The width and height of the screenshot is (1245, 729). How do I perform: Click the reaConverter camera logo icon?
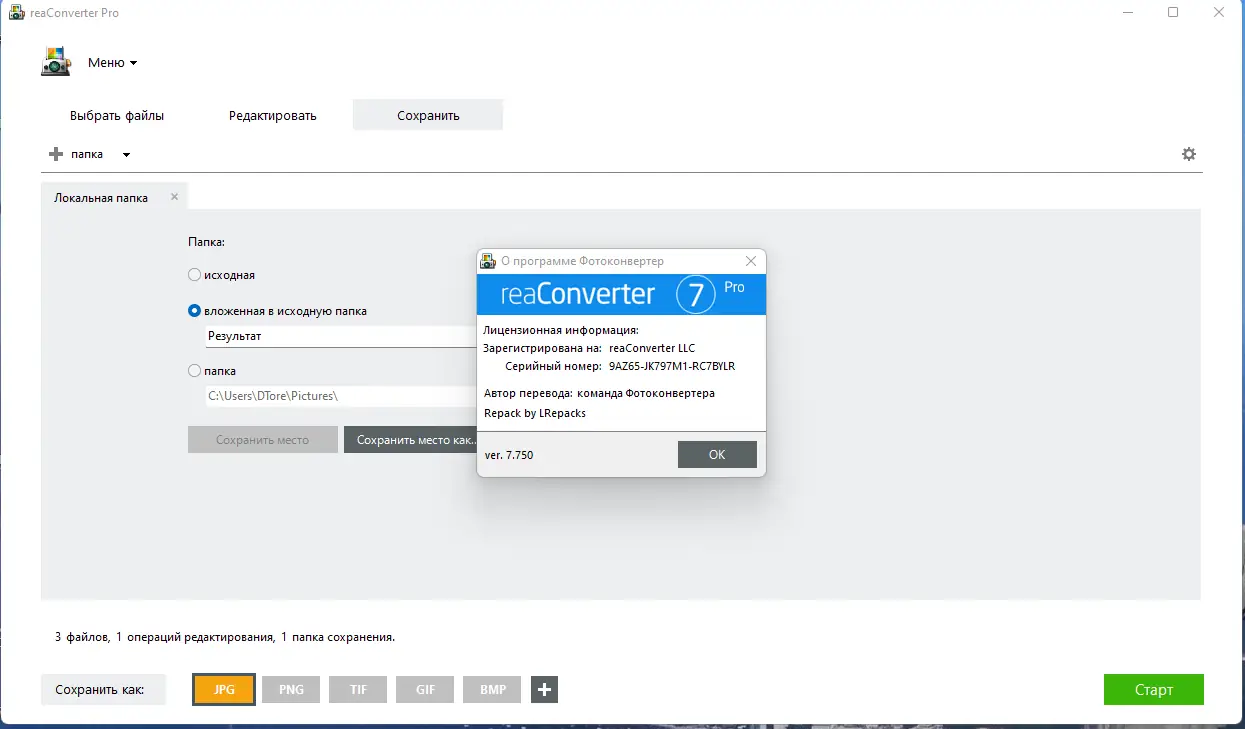56,62
